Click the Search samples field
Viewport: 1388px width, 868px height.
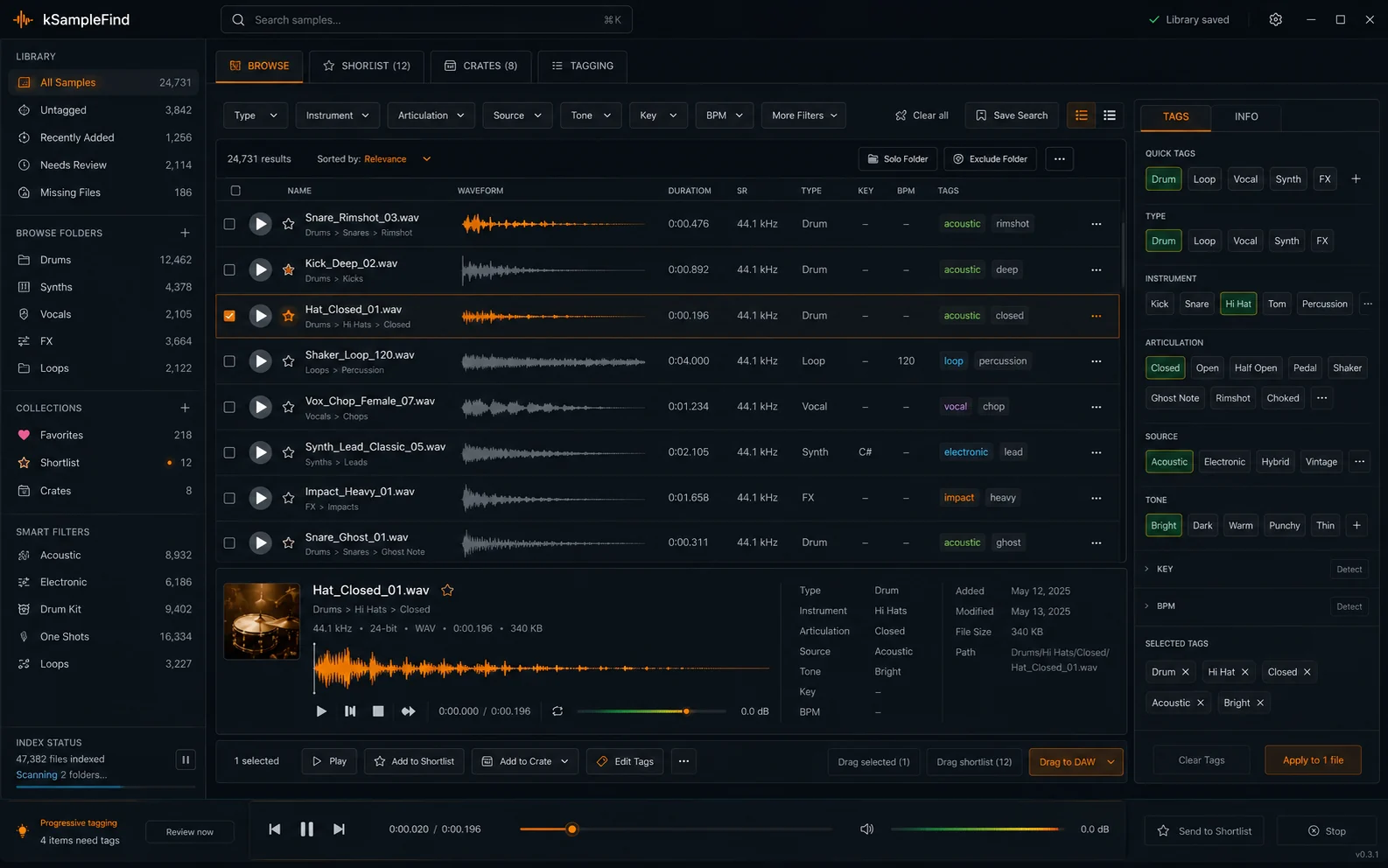pyautogui.click(x=426, y=19)
